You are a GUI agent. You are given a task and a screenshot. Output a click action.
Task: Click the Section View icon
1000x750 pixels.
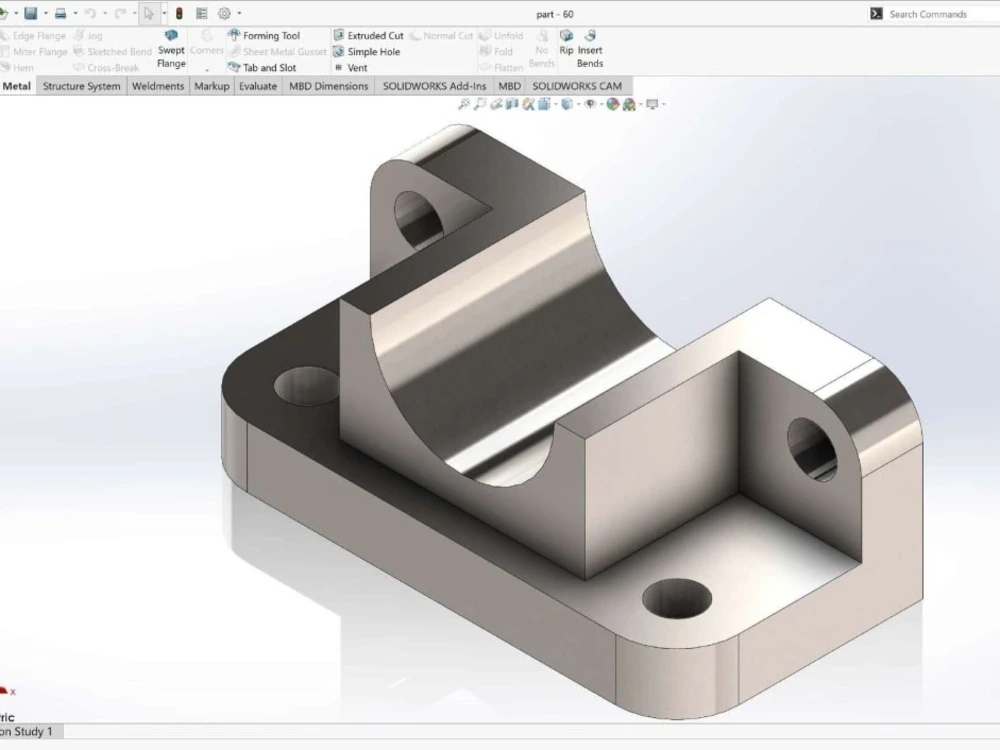(x=511, y=104)
